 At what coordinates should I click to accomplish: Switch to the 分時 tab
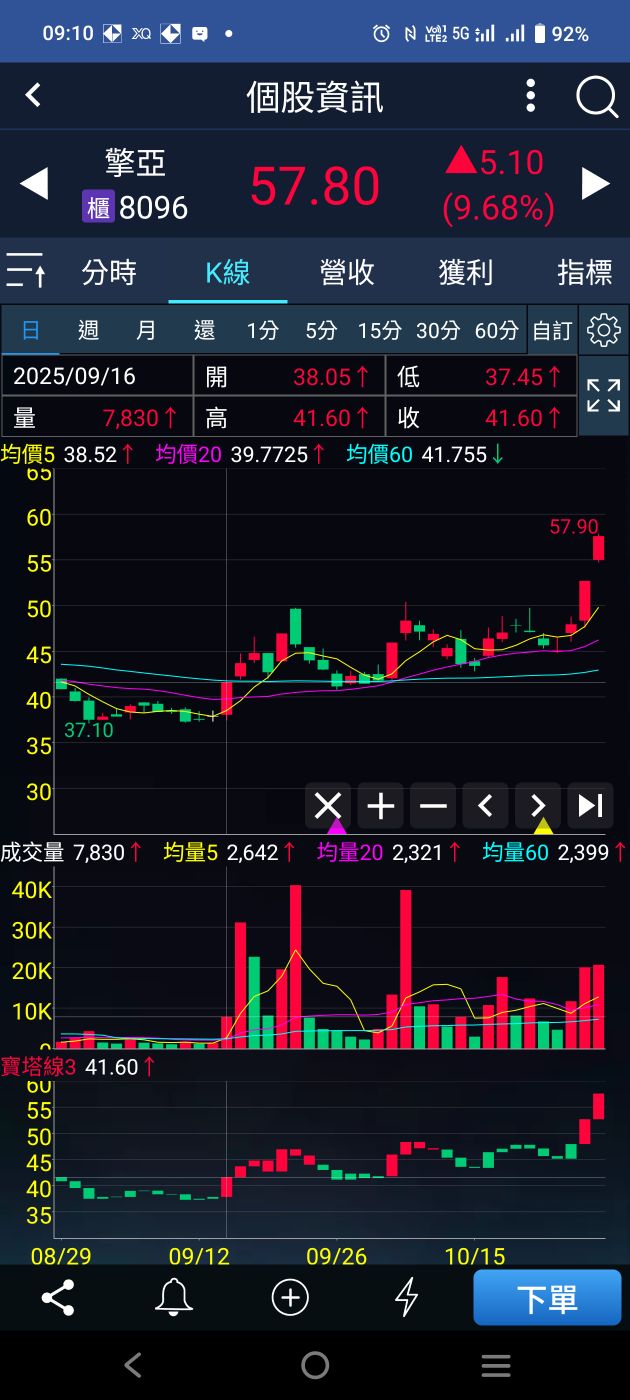tap(109, 272)
